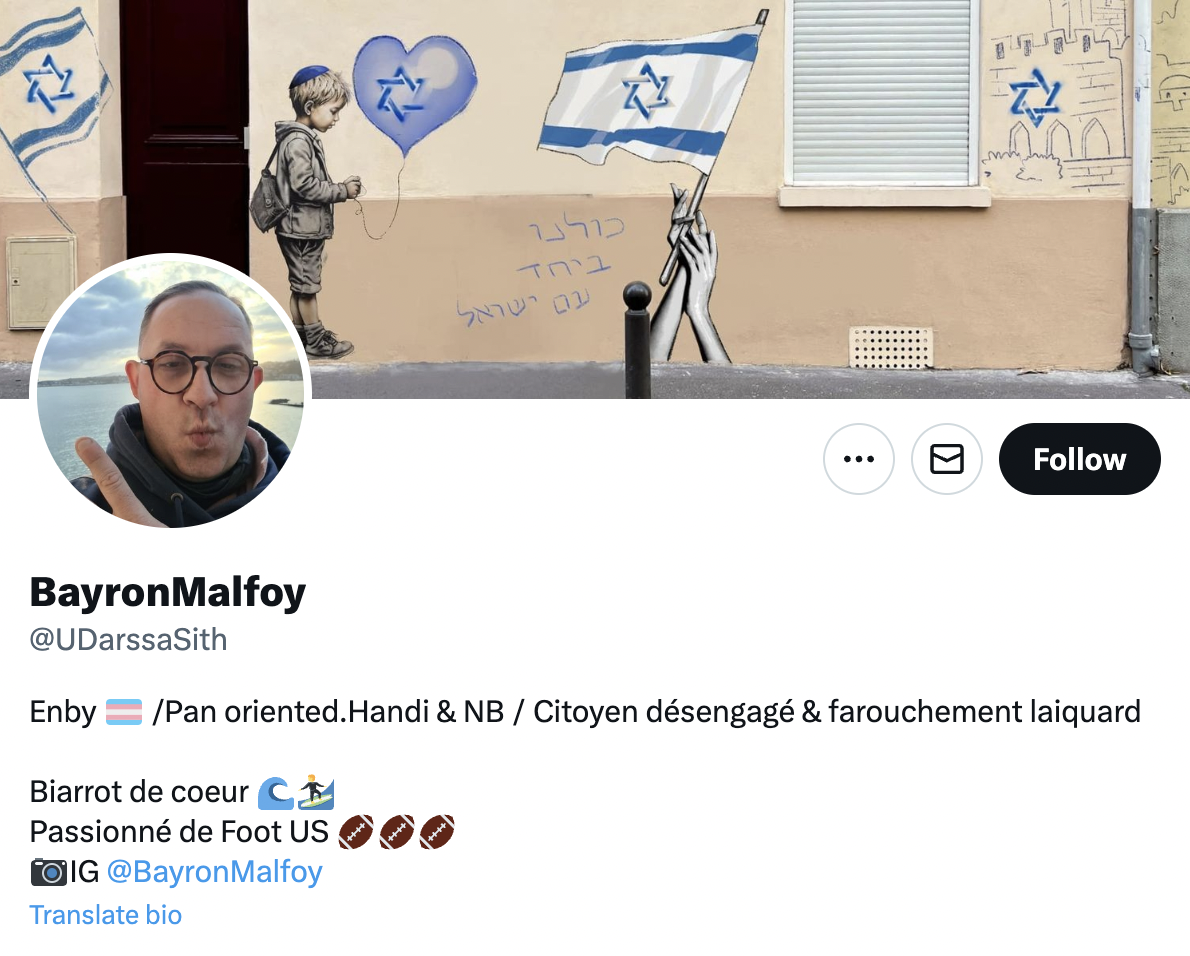The width and height of the screenshot is (1190, 956).
Task: Click the first American football emoji
Action: (x=356, y=832)
